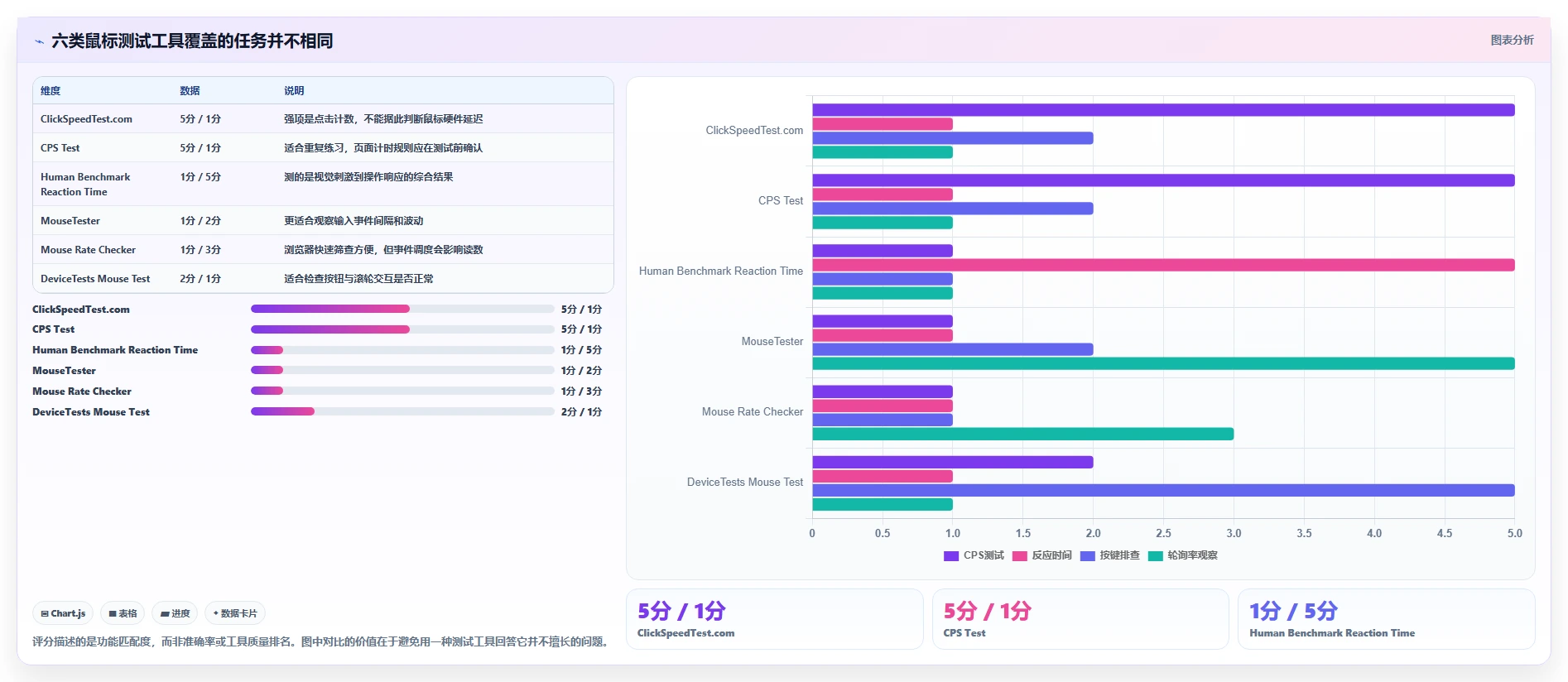Click the ClickSpeedTest.com chart axis label

click(x=754, y=131)
